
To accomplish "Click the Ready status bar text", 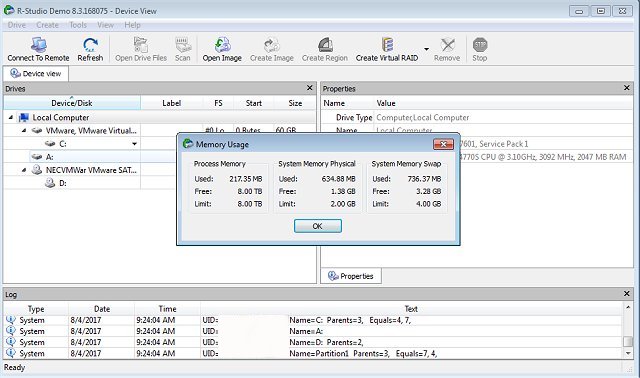I will point(15,367).
